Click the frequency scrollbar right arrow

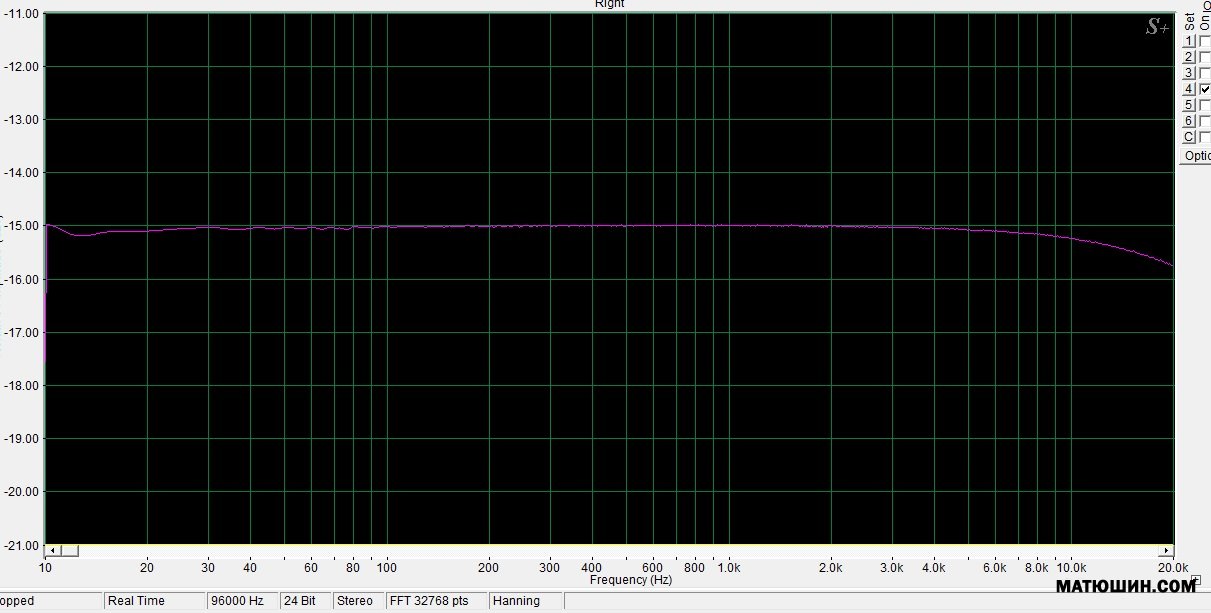click(x=1166, y=551)
